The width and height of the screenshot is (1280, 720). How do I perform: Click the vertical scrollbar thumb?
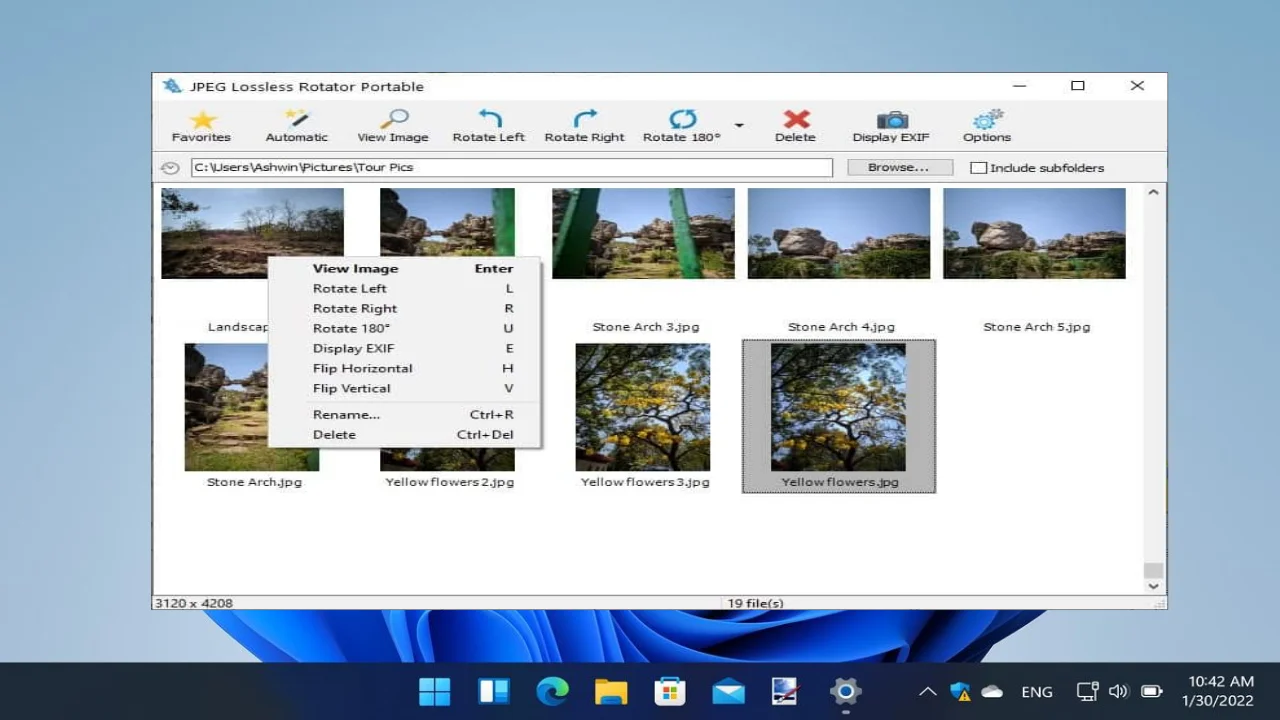click(x=1153, y=570)
